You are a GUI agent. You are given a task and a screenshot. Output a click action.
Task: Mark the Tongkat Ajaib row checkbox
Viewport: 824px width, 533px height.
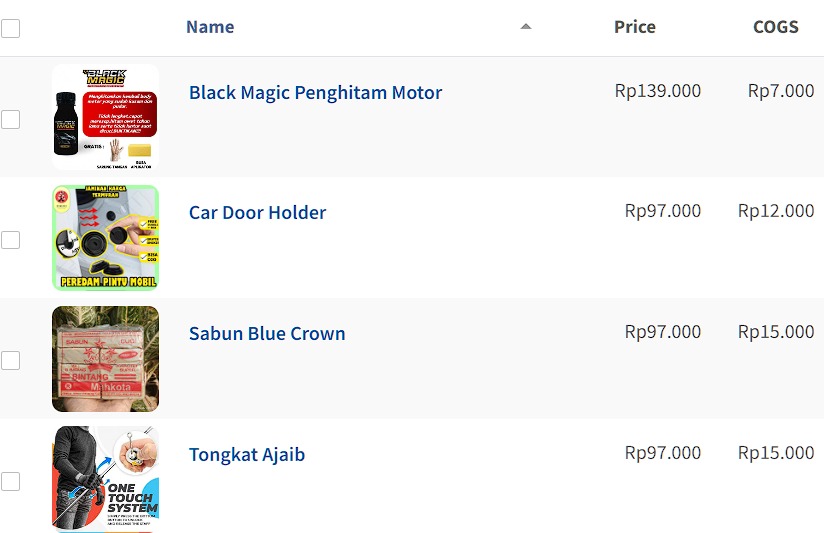pyautogui.click(x=10, y=482)
